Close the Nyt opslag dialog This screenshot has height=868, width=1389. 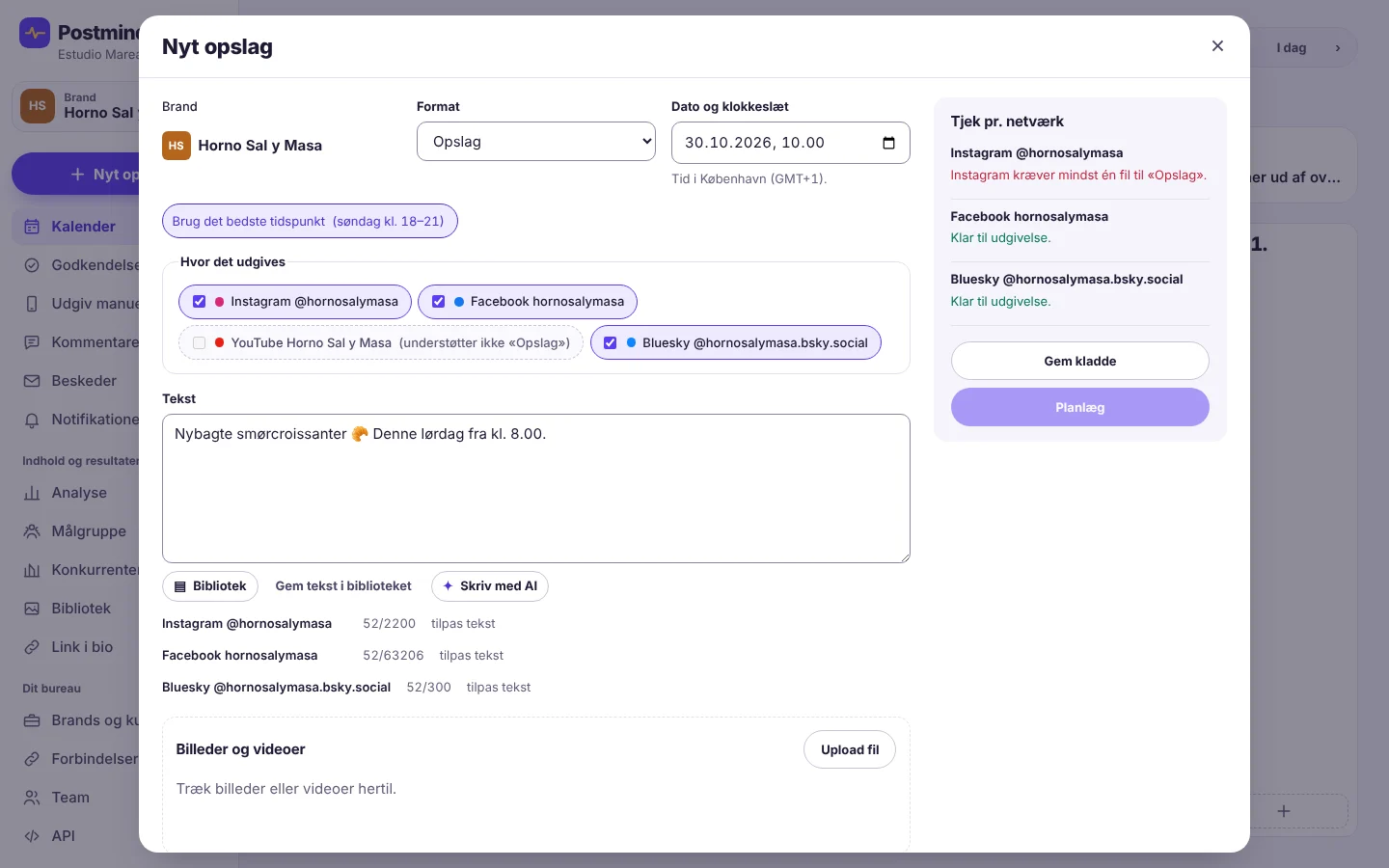click(x=1217, y=46)
